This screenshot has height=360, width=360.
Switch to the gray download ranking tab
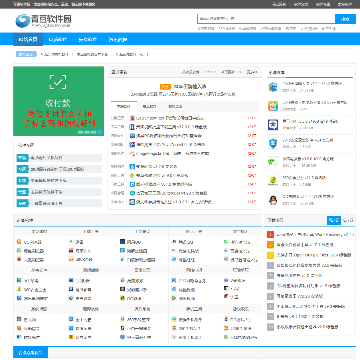point(348,220)
